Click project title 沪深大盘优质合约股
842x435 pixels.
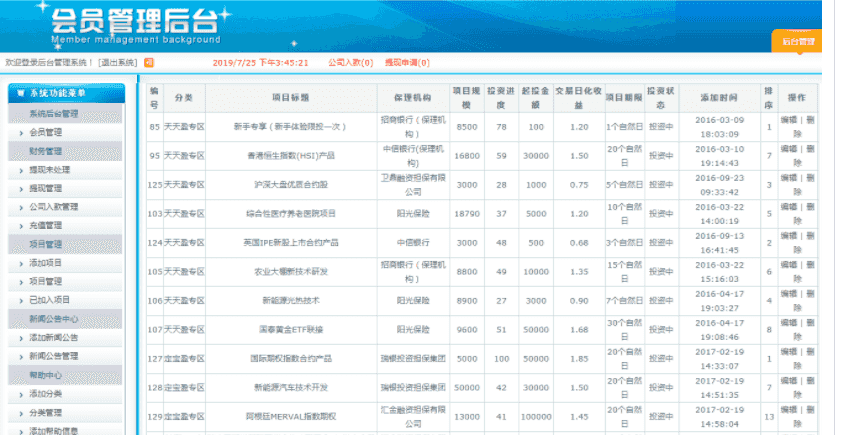291,185
